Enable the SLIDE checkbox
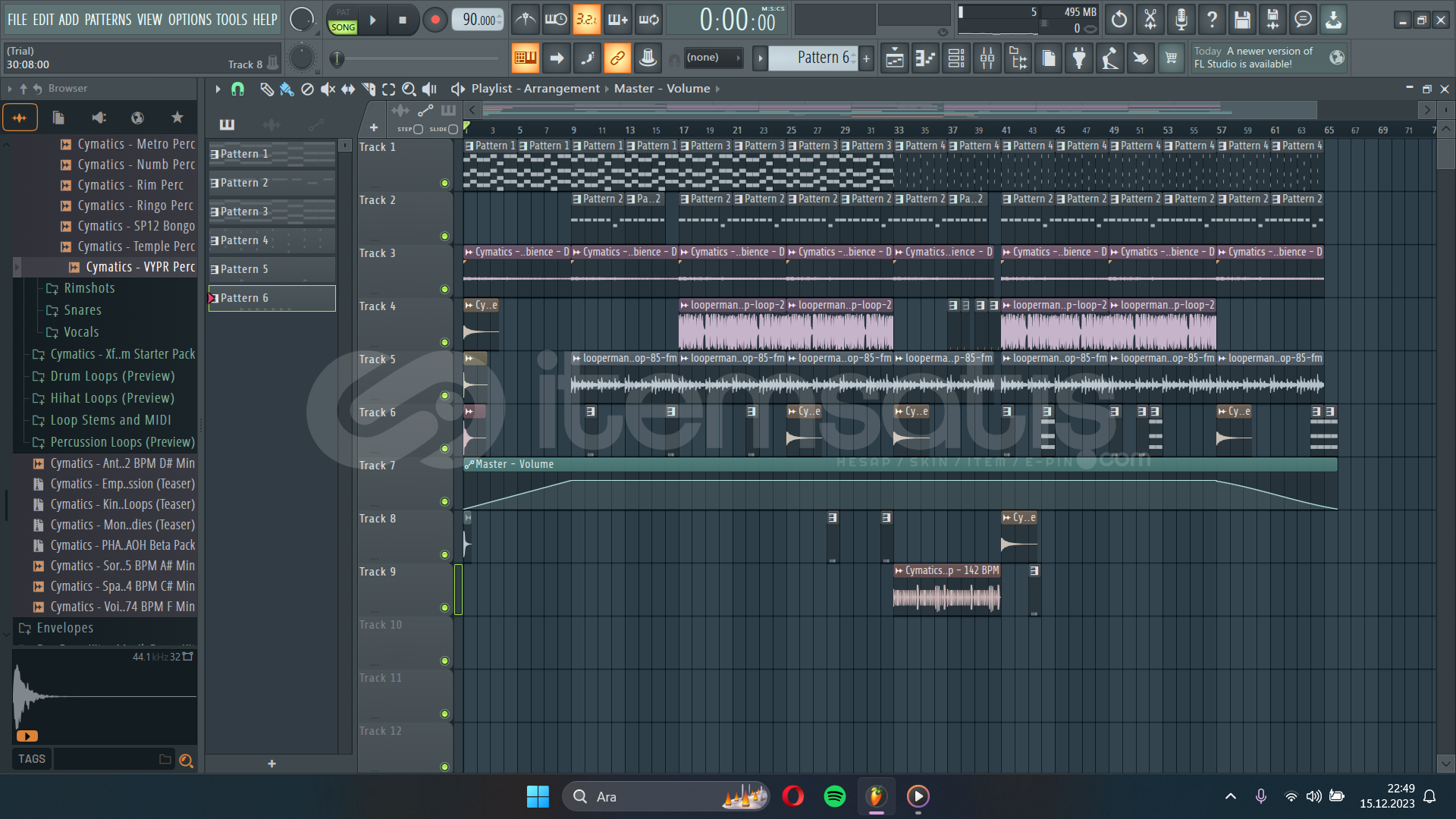 [453, 130]
